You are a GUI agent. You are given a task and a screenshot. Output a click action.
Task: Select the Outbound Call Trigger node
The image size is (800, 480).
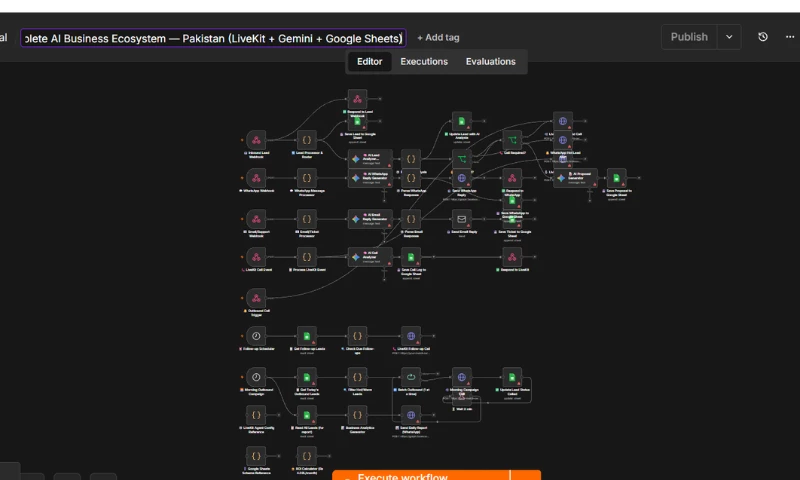click(256, 298)
